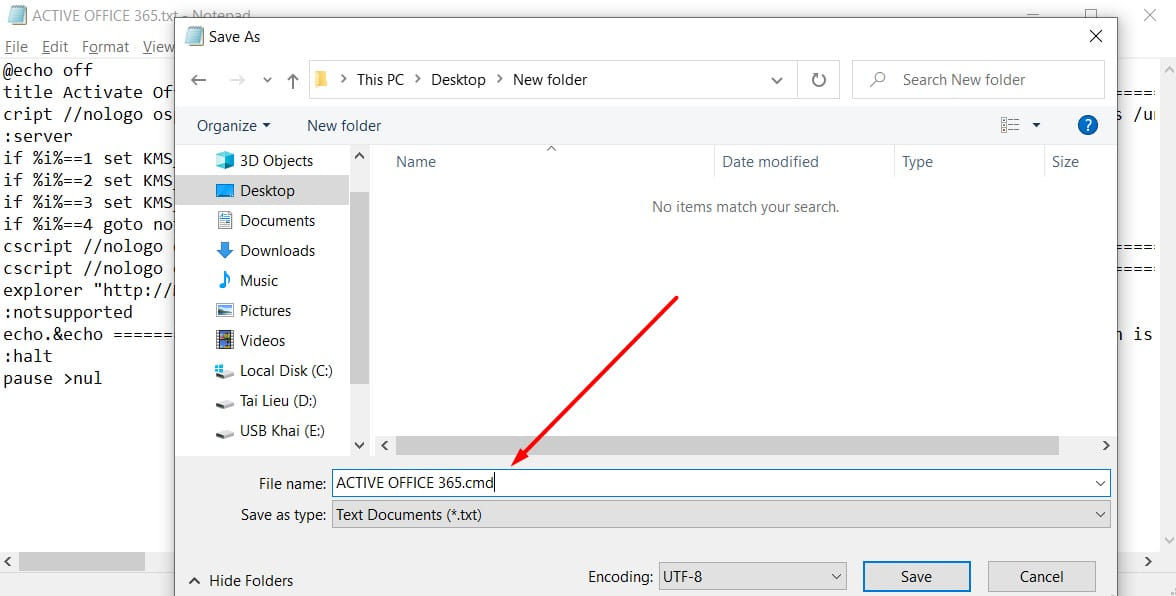This screenshot has width=1176, height=596.
Task: Open the Organize menu
Action: tap(233, 126)
